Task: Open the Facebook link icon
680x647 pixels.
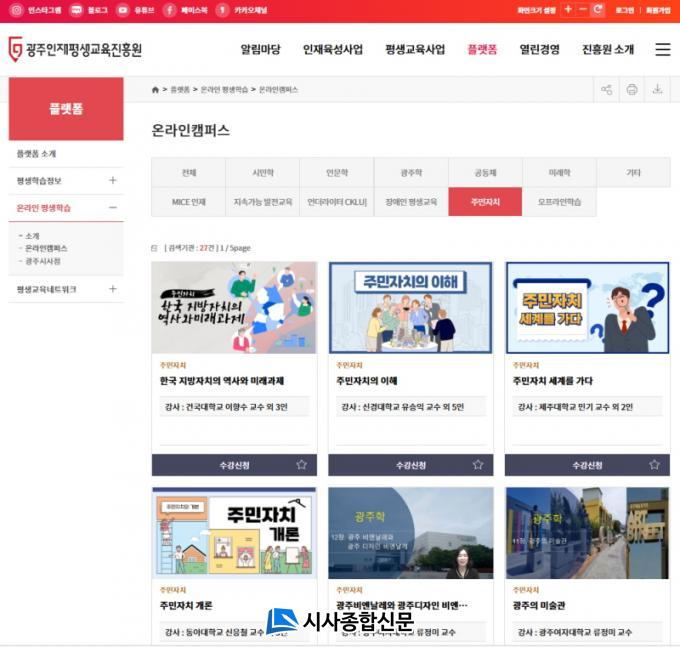Action: 169,10
